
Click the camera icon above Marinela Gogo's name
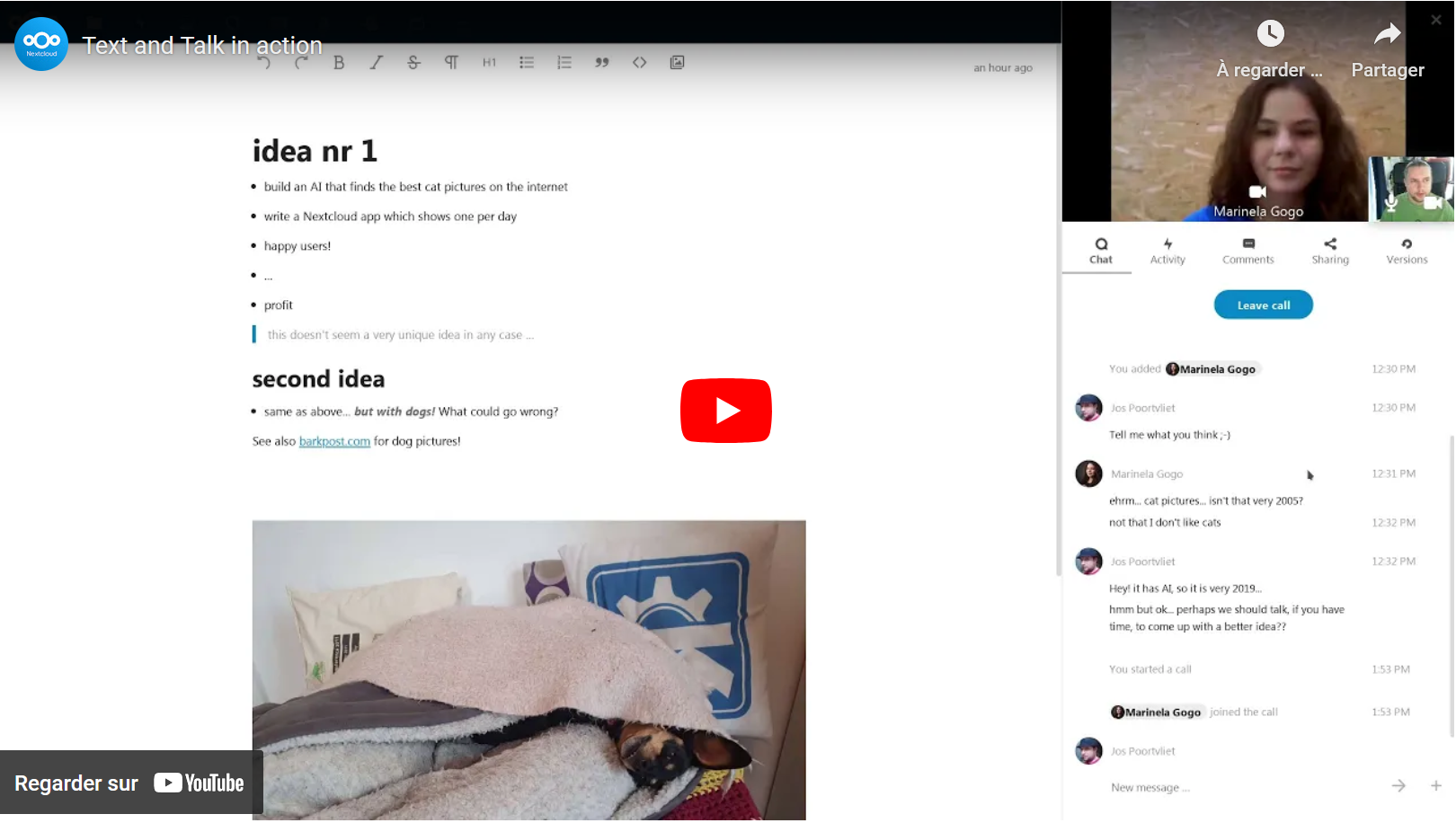tap(1257, 191)
